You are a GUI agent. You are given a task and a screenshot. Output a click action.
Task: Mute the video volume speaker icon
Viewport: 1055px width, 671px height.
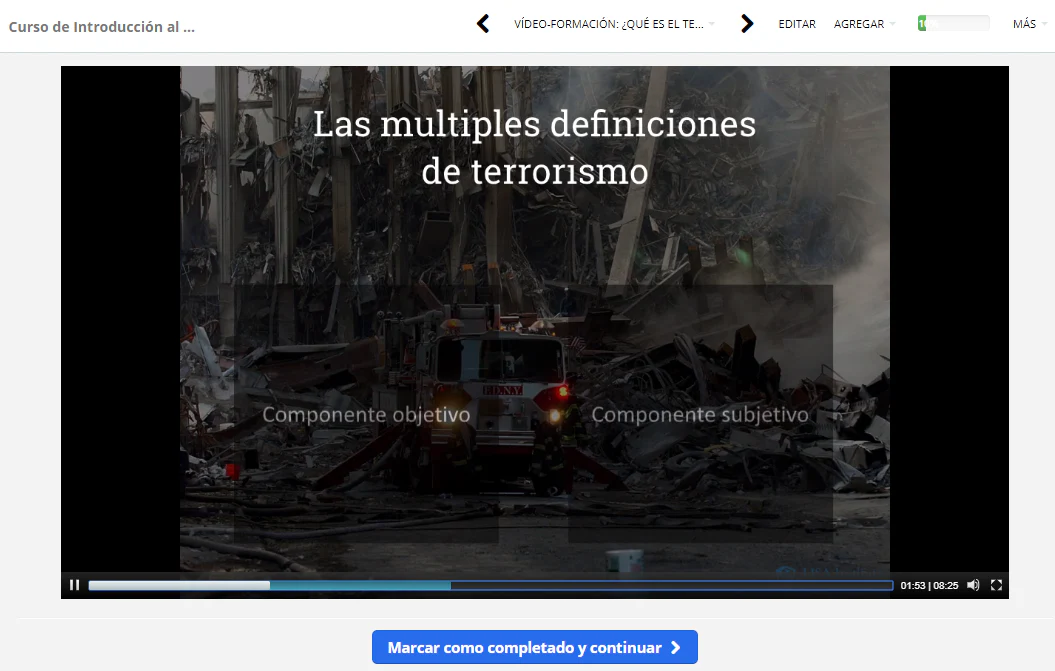point(973,585)
